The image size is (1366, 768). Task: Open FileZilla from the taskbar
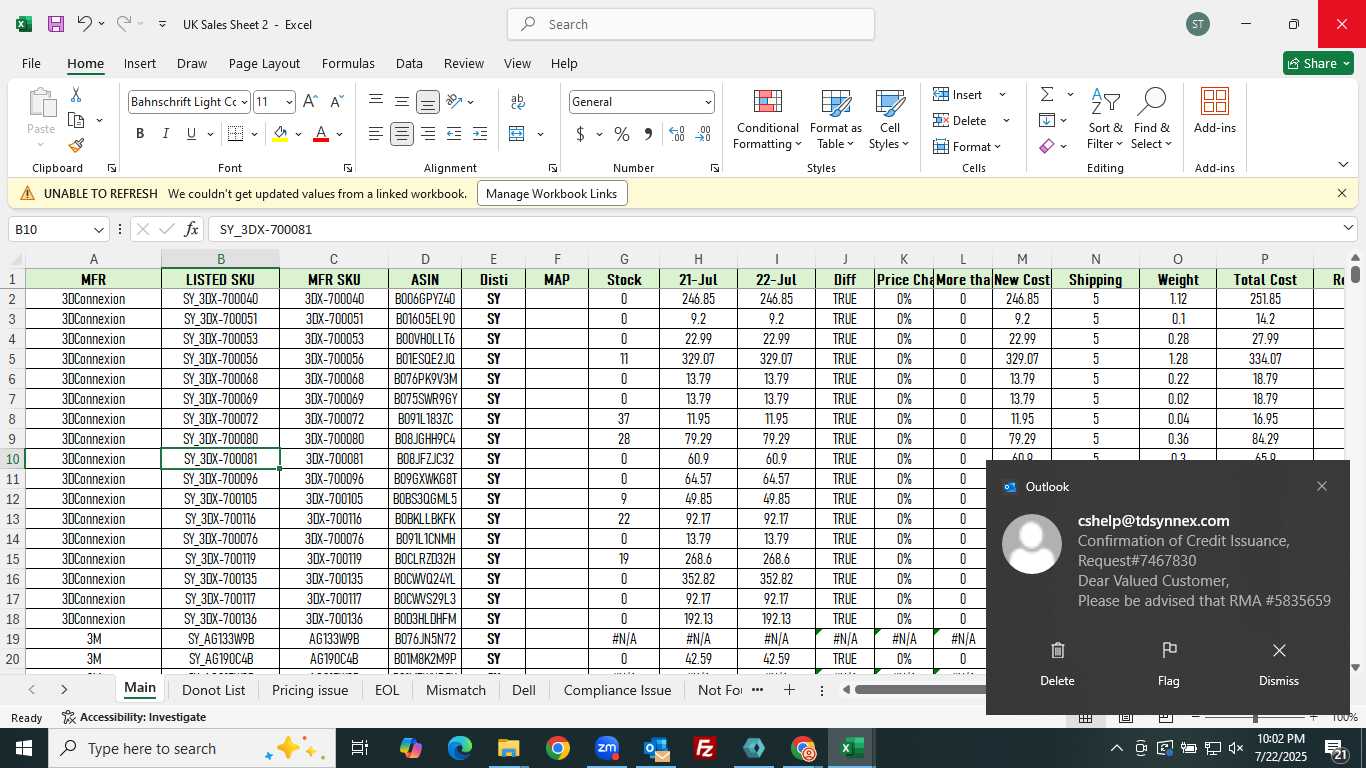click(705, 748)
